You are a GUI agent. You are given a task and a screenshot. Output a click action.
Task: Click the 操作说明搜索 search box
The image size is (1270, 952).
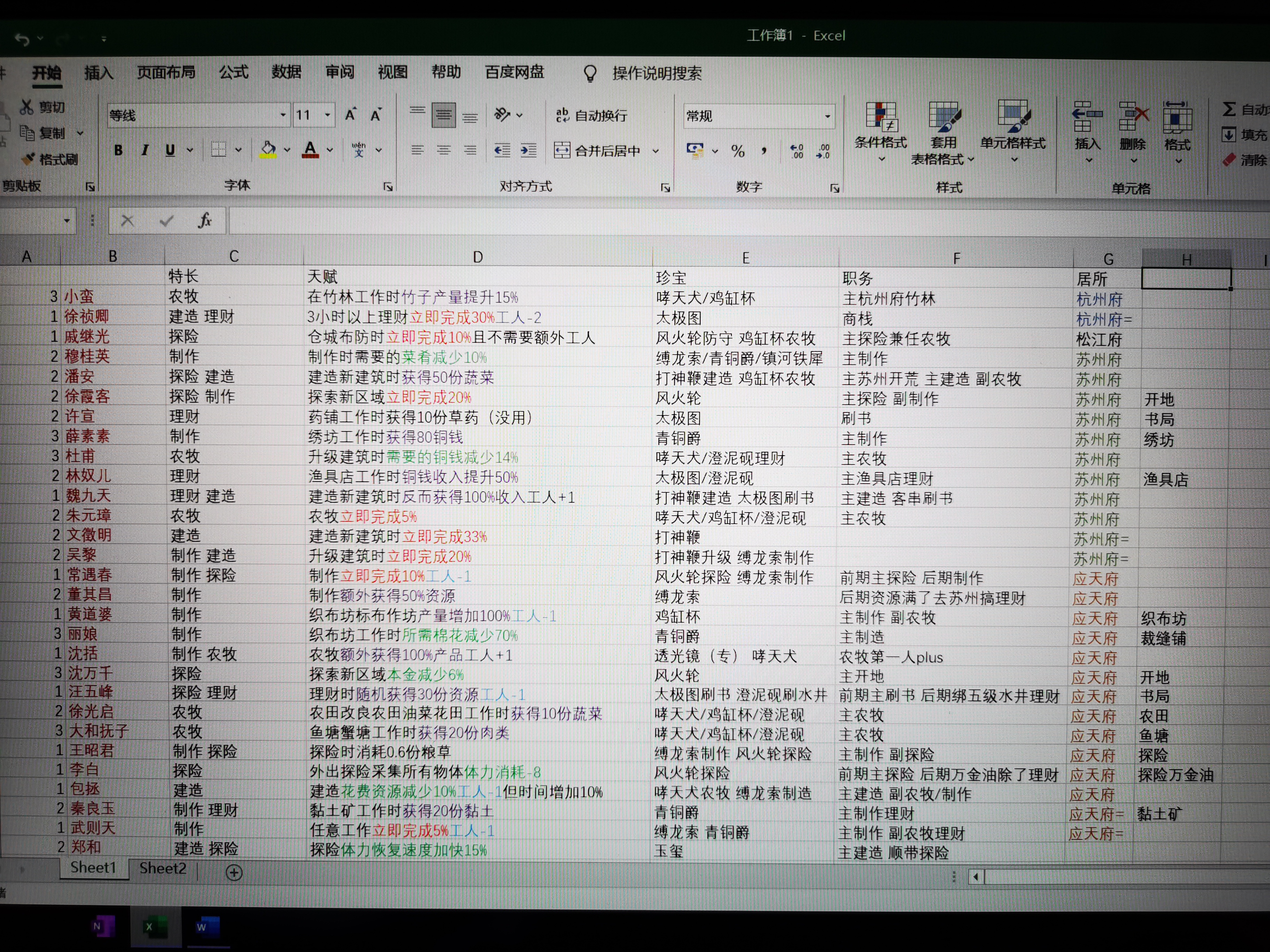657,73
